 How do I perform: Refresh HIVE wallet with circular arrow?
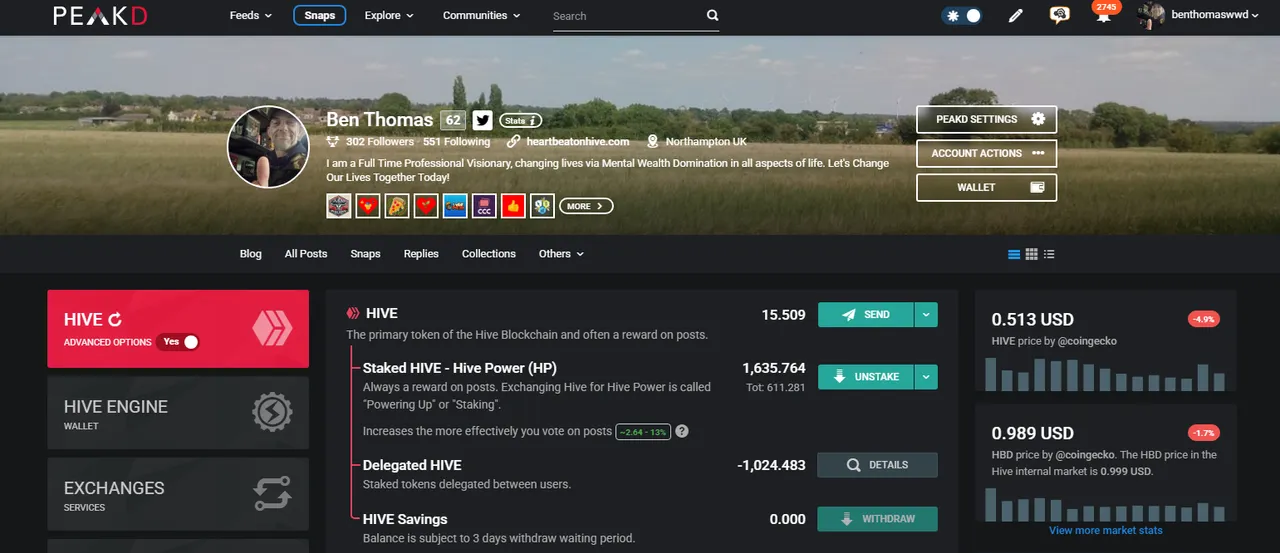[x=114, y=320]
